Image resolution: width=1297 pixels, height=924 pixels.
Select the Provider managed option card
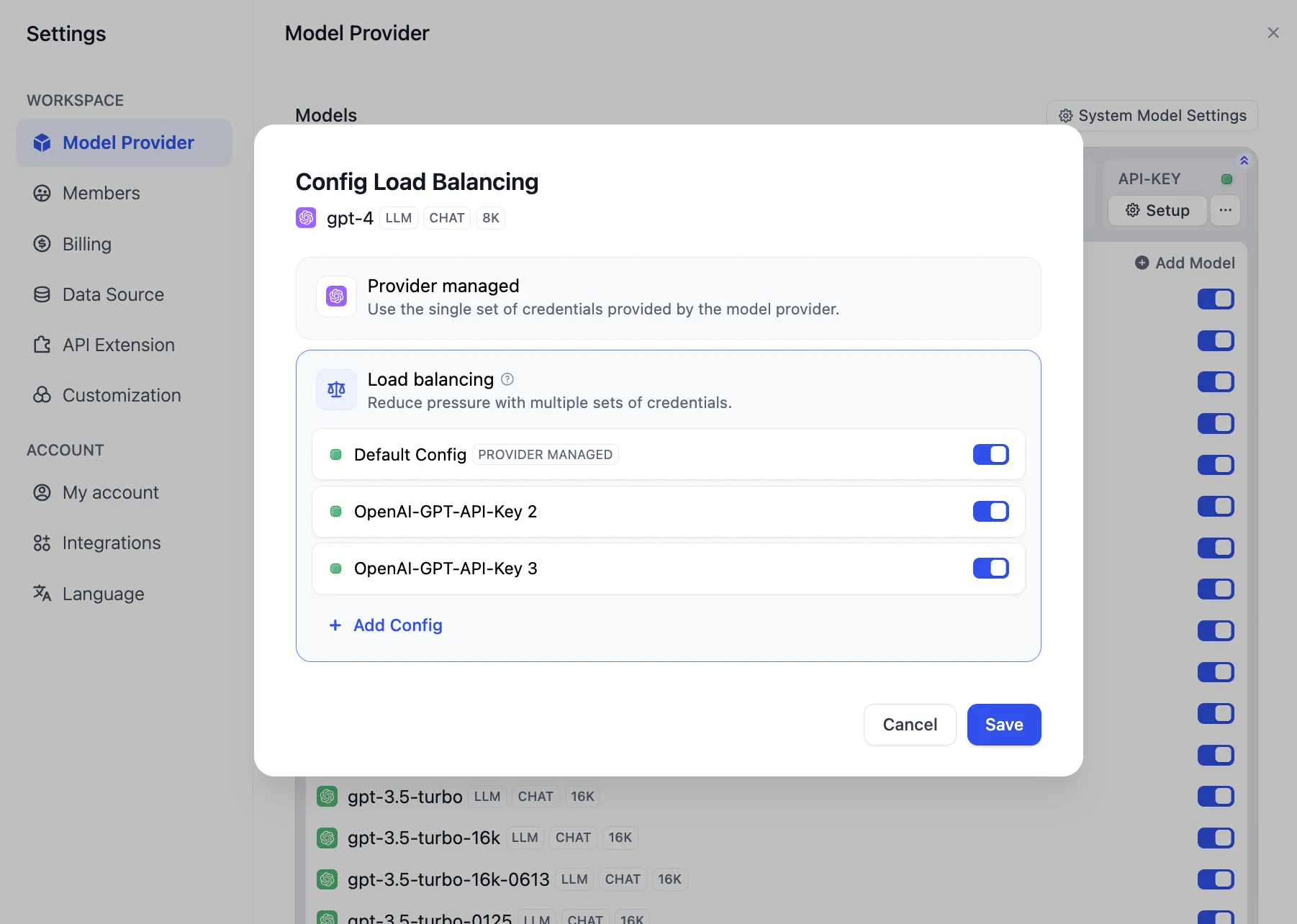click(668, 298)
